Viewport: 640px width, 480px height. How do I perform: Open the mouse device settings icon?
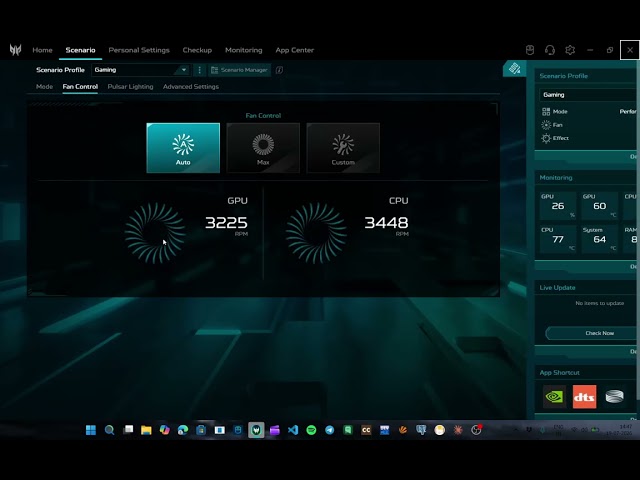530,50
